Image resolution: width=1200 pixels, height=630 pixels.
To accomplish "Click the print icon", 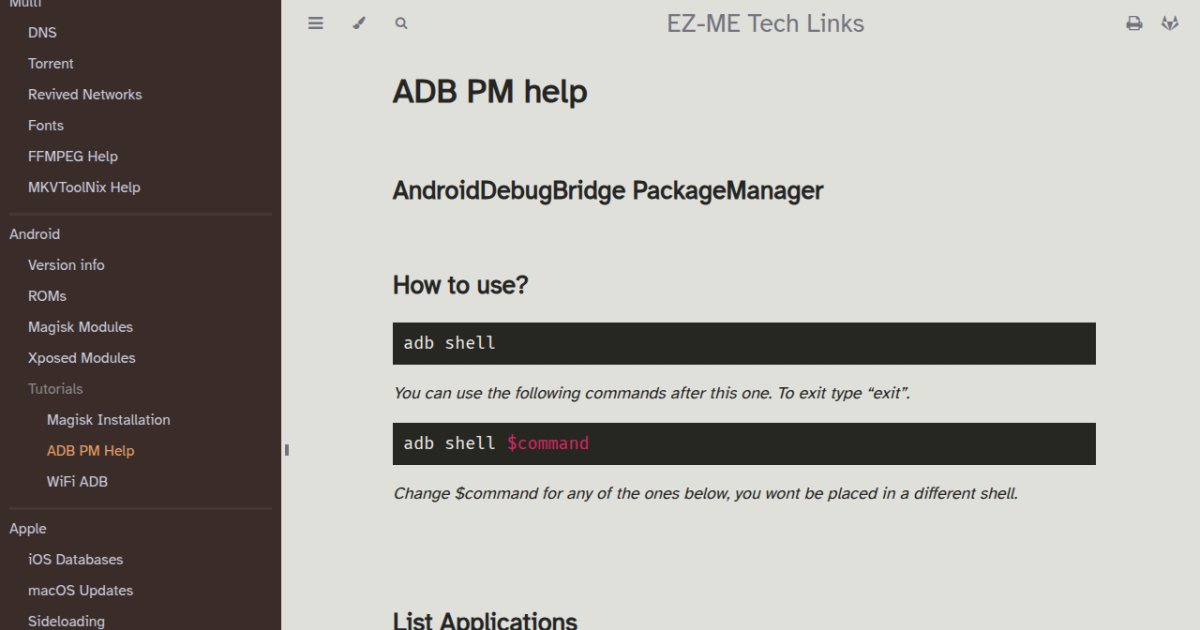I will pyautogui.click(x=1134, y=23).
